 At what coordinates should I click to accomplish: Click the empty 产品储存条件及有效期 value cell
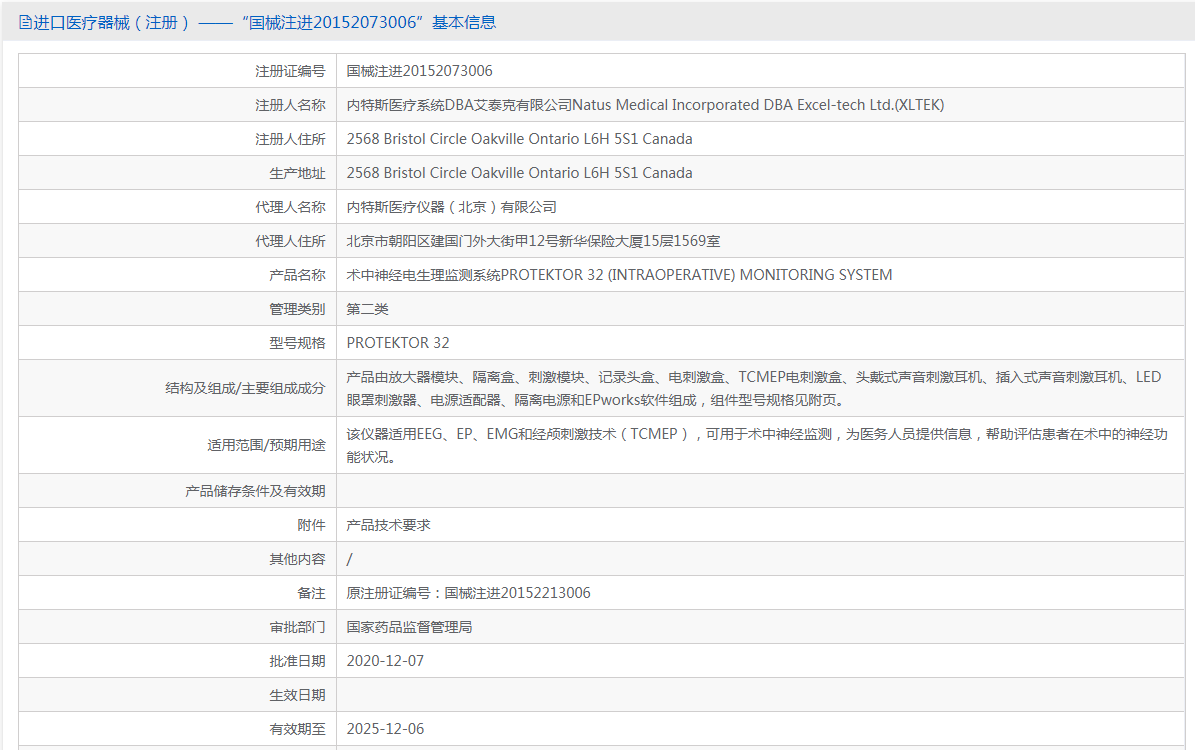coord(760,491)
